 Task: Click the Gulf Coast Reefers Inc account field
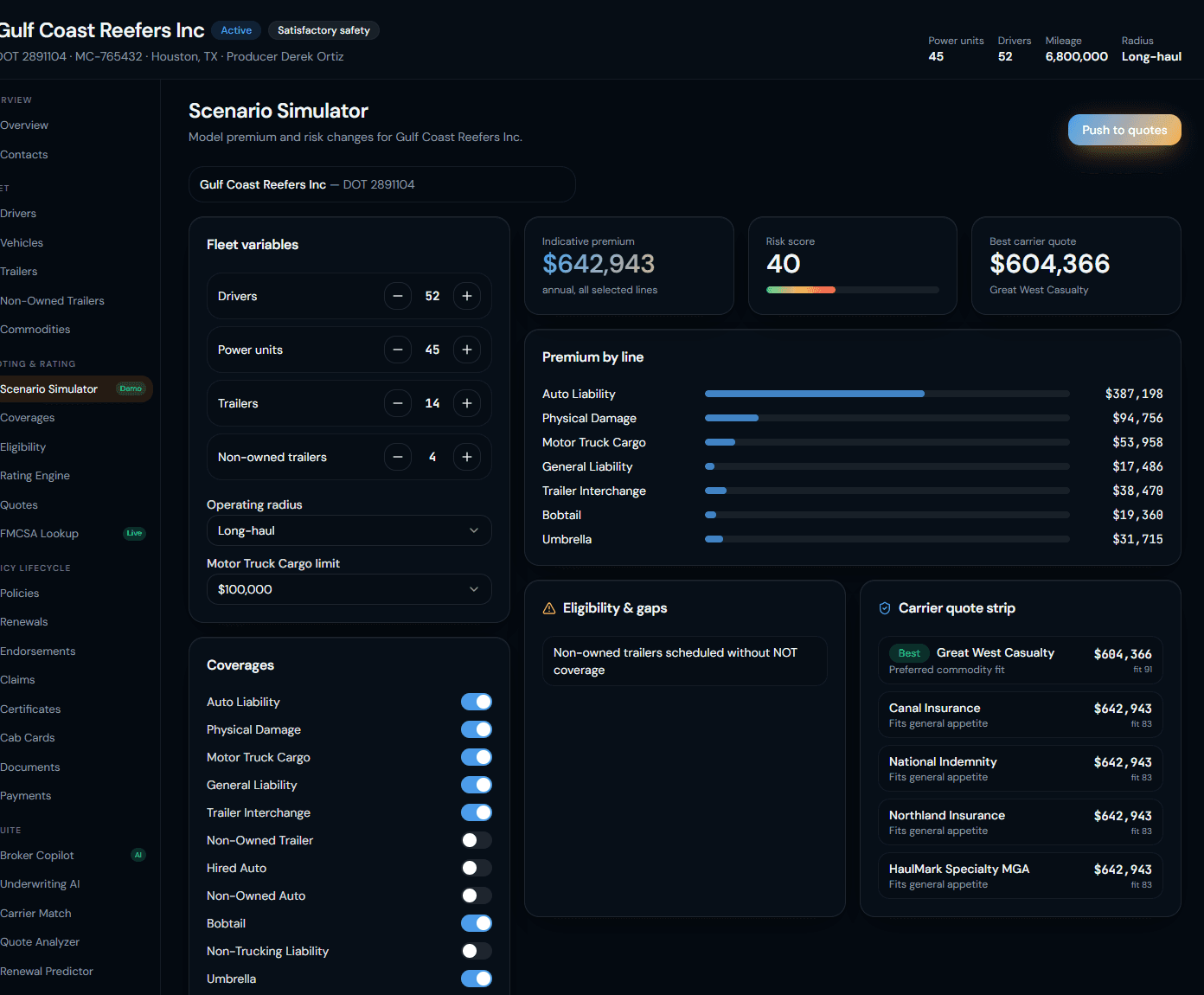[382, 184]
